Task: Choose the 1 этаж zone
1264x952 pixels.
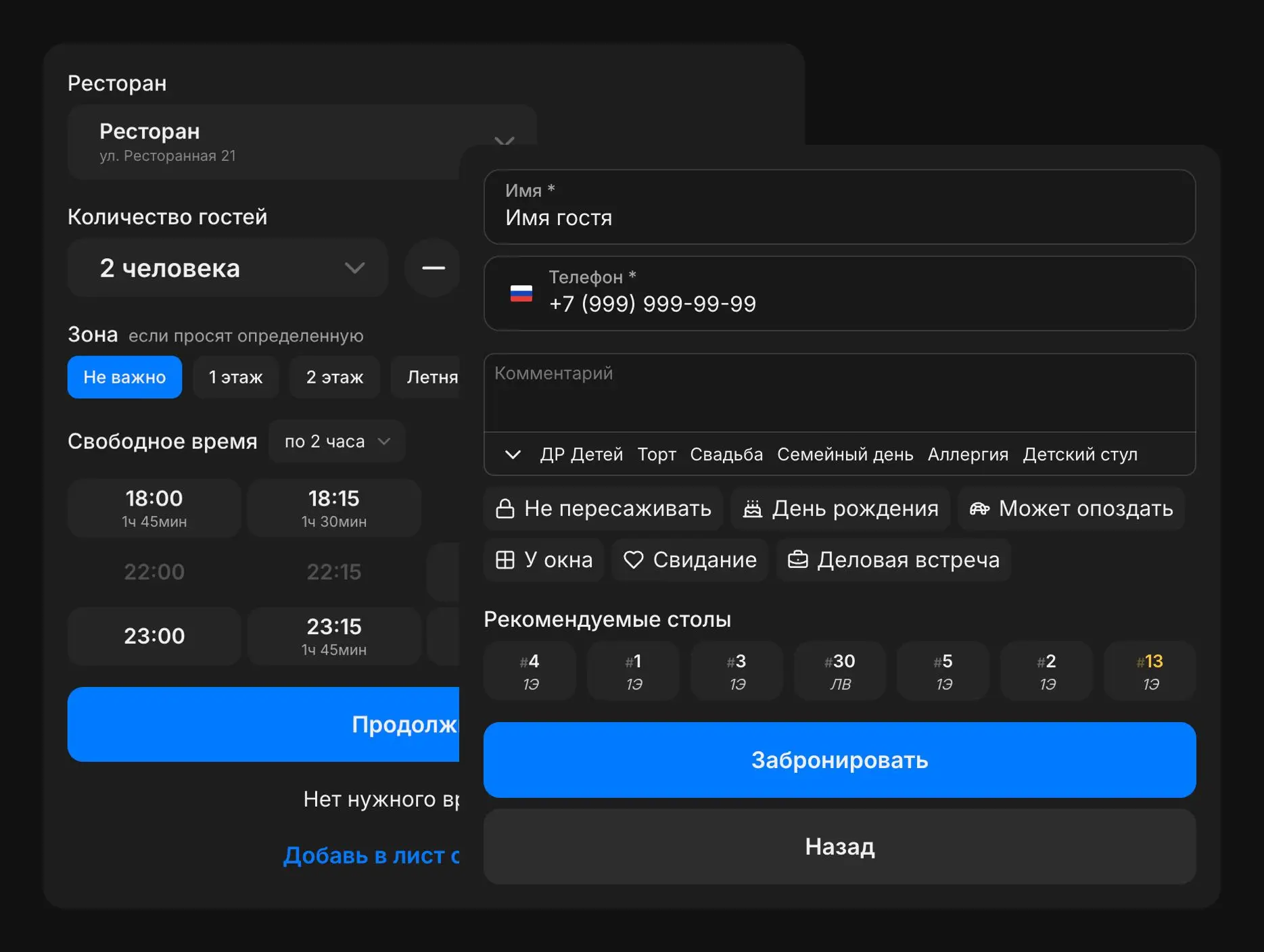Action: click(x=235, y=377)
